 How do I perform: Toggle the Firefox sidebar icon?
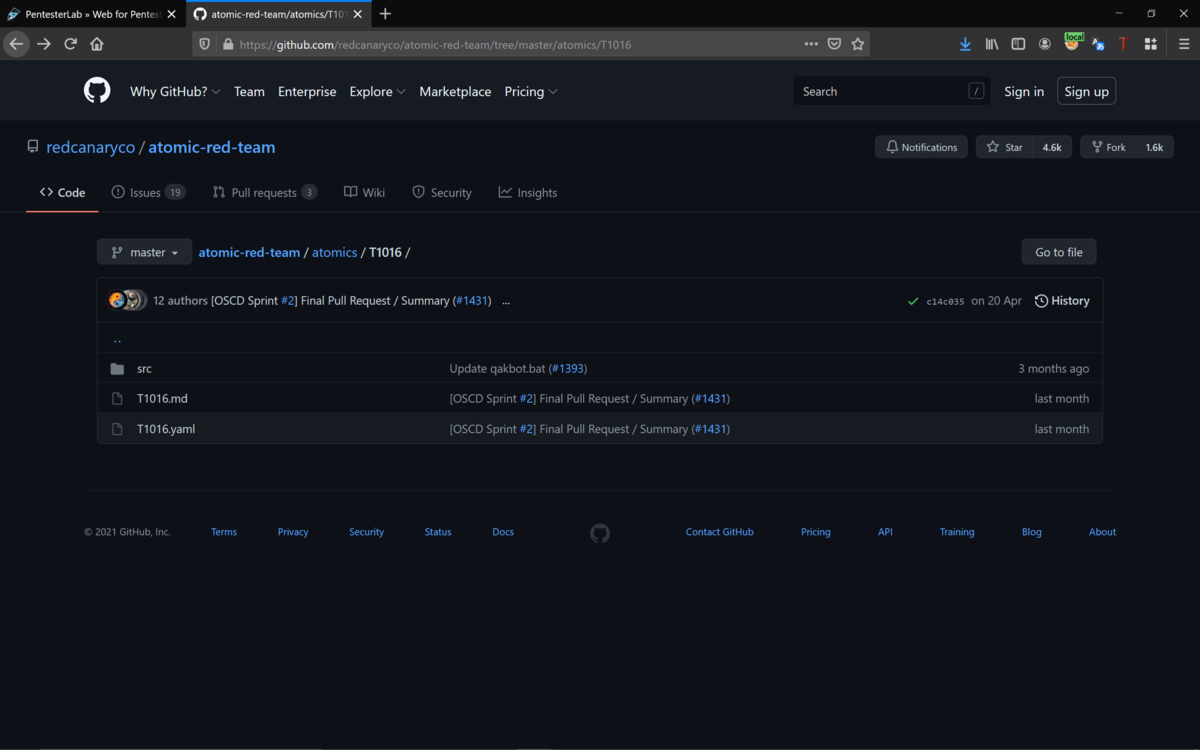(1018, 44)
